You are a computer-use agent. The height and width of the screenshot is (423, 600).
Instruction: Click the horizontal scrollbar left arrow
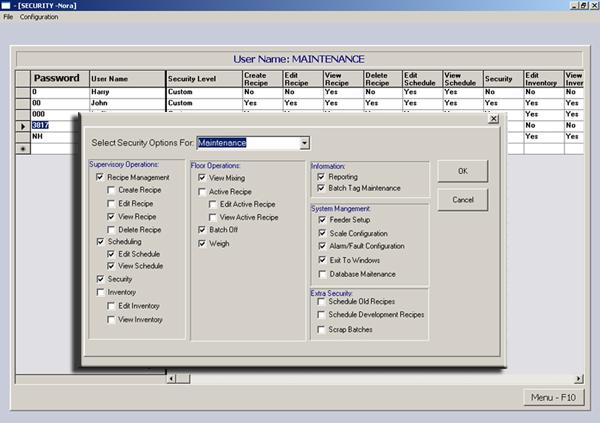(x=171, y=379)
